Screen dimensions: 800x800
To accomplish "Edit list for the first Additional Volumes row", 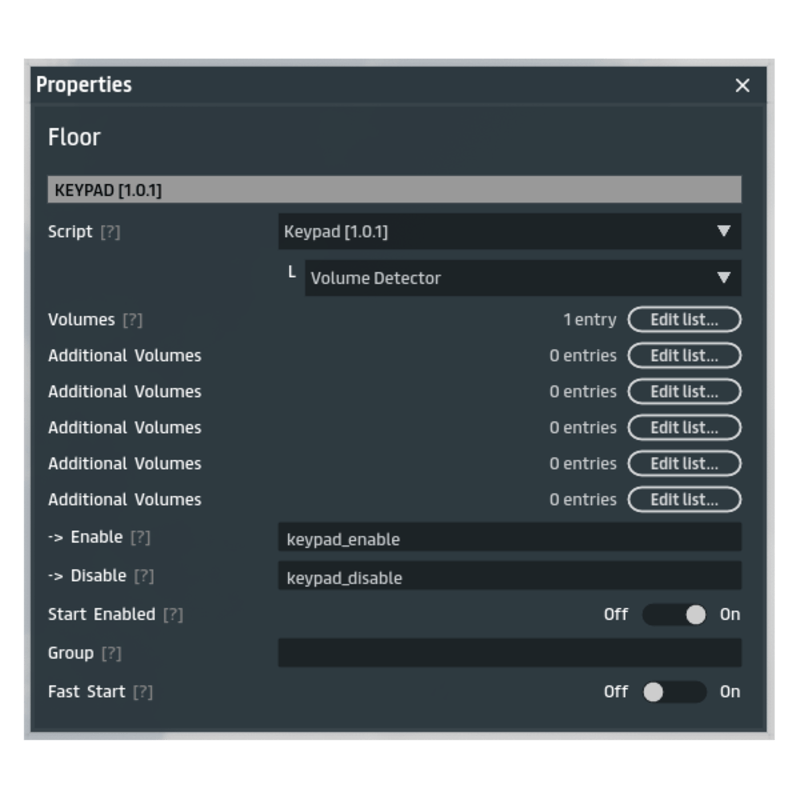I will (x=684, y=356).
